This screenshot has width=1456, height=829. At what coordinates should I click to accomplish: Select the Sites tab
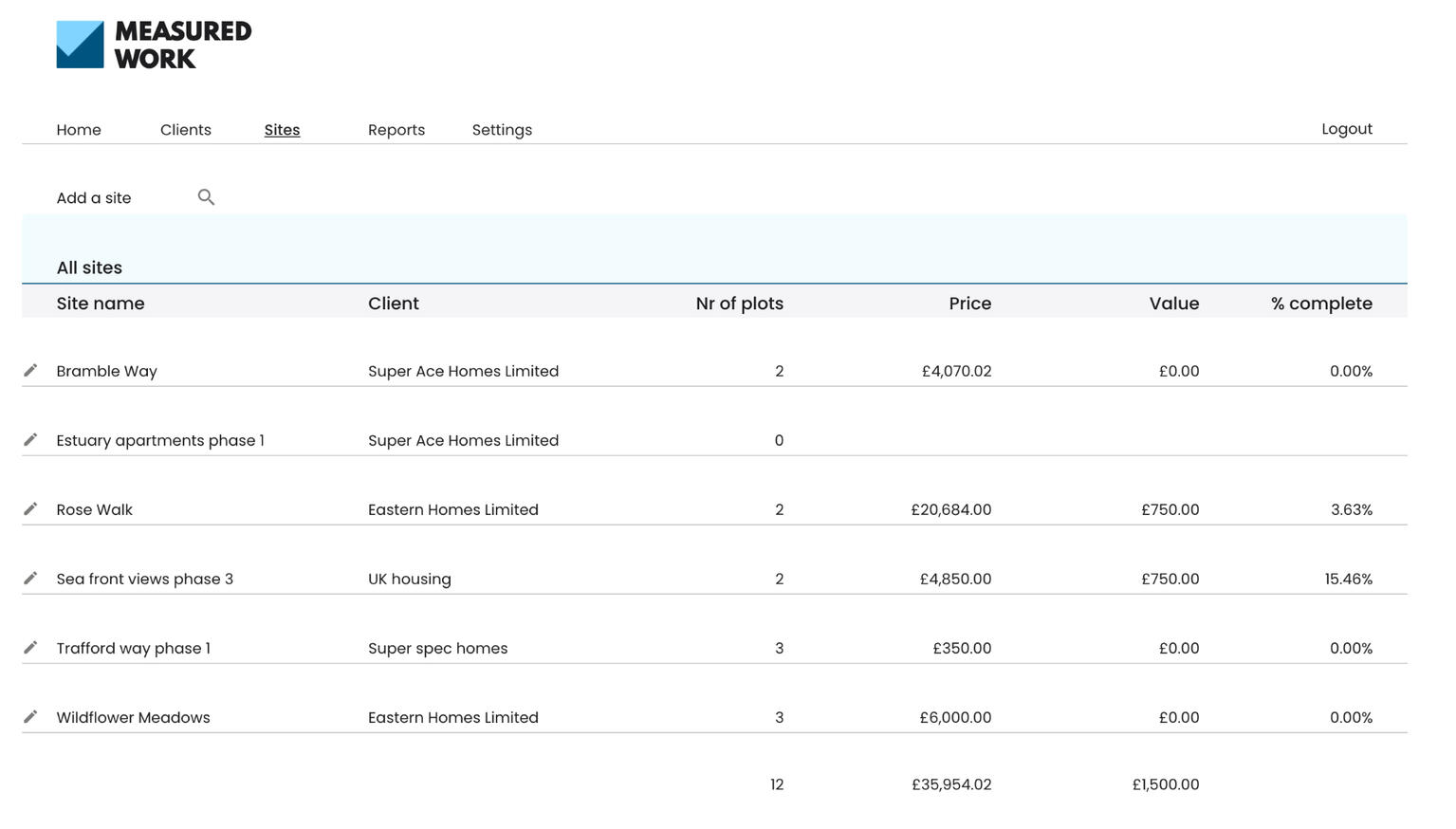282,130
